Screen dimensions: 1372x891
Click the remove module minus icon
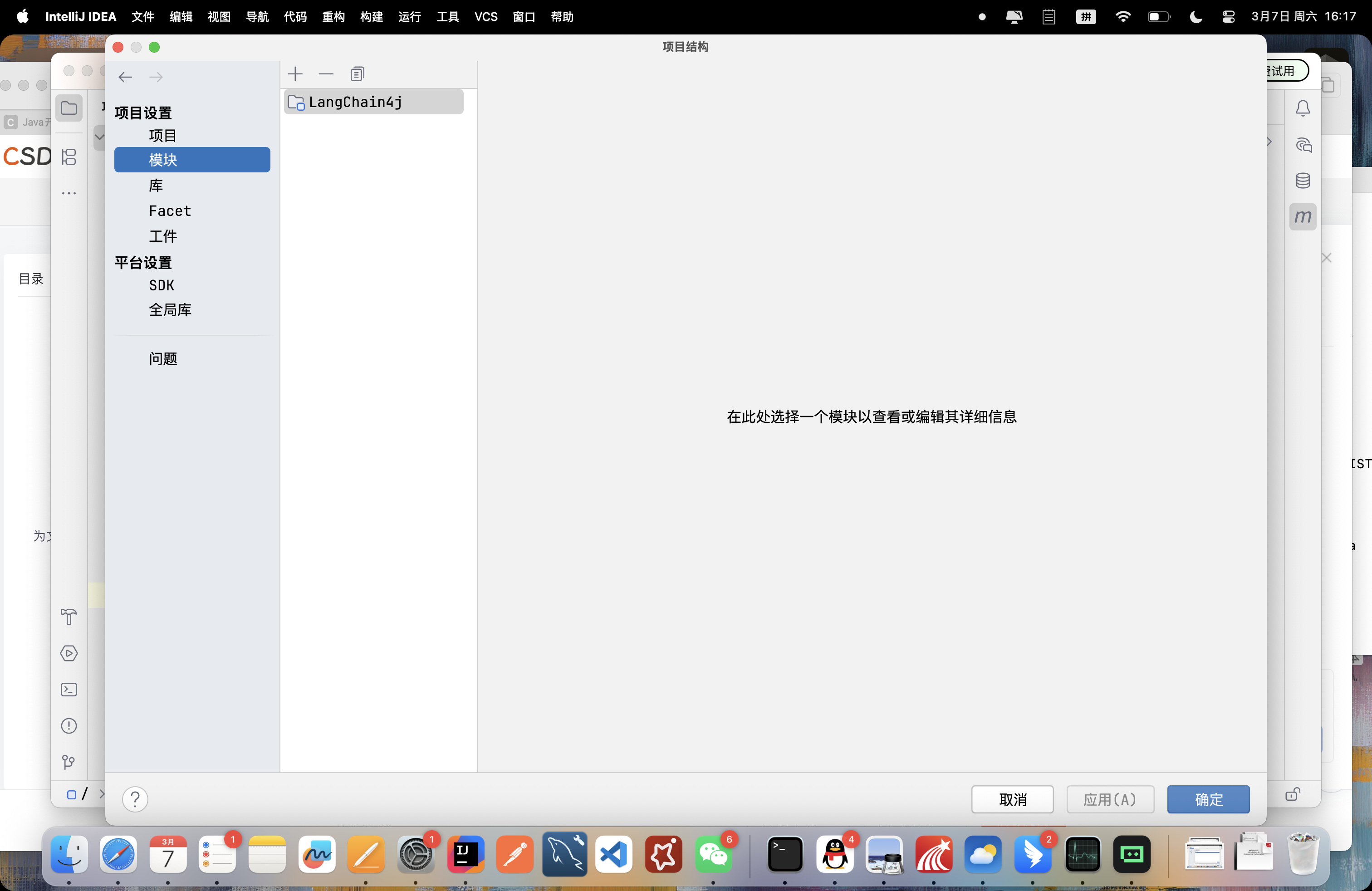pyautogui.click(x=326, y=74)
